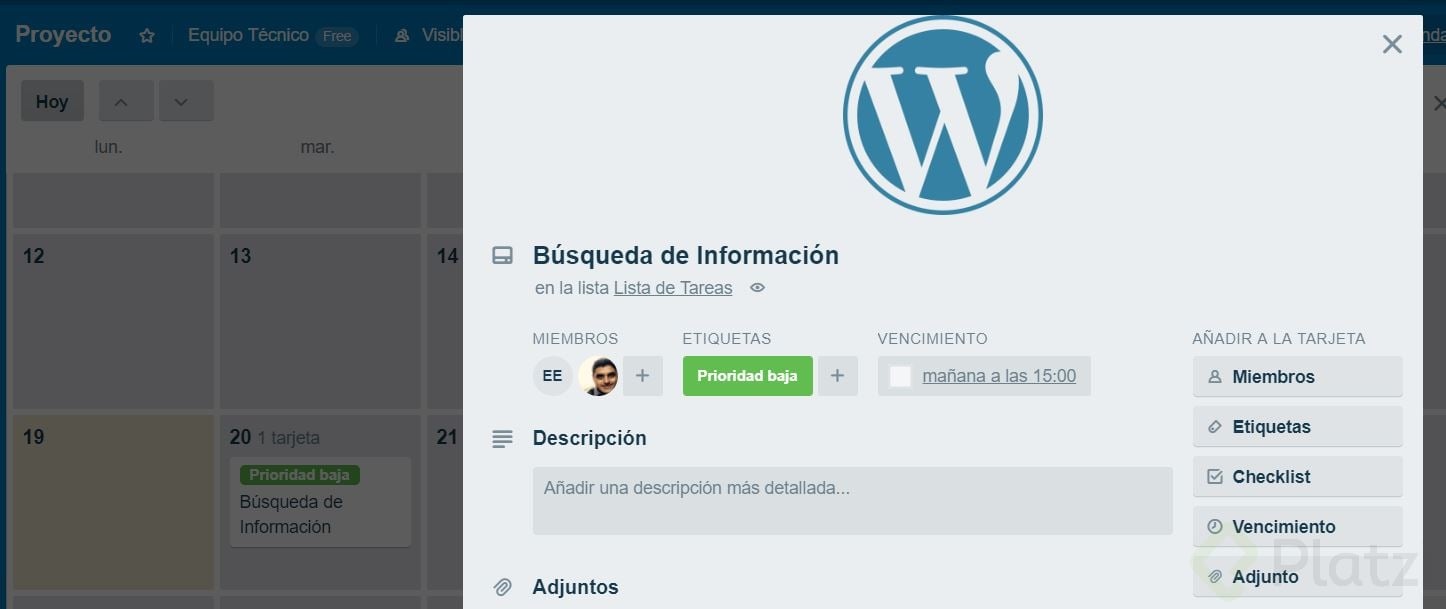Open the Vencimiento sidebar button

tap(1298, 527)
